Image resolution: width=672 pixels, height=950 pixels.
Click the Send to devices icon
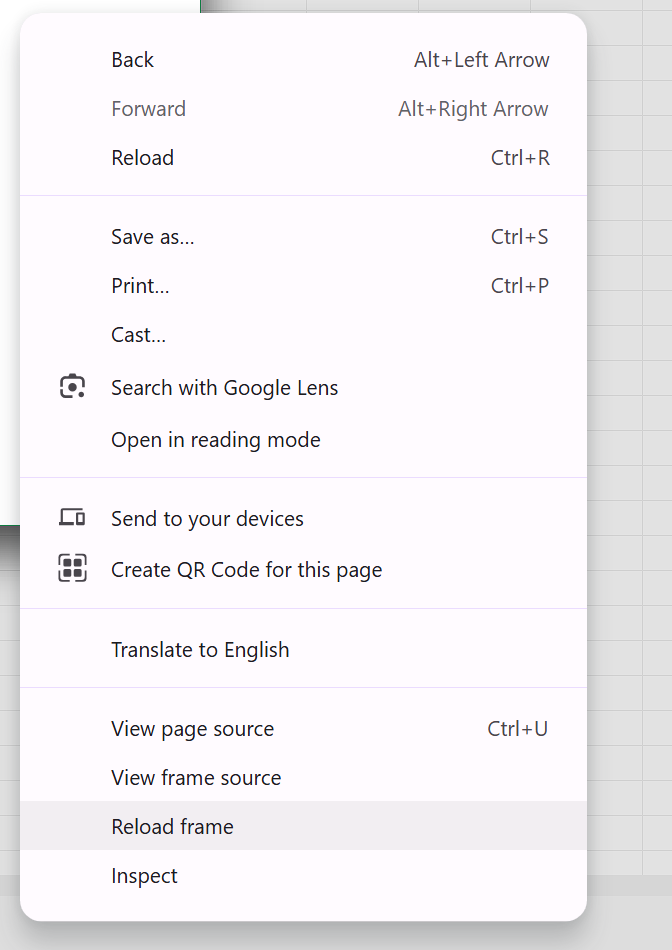click(72, 517)
